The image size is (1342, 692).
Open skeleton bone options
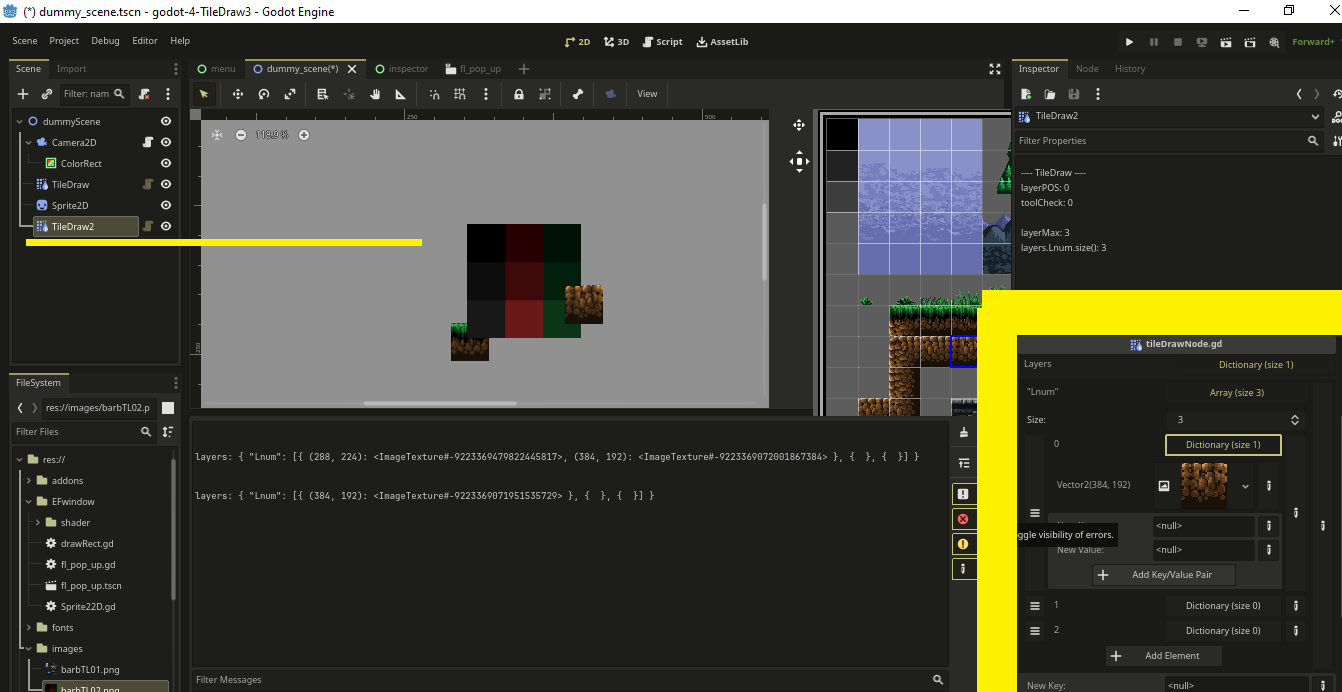[x=578, y=94]
